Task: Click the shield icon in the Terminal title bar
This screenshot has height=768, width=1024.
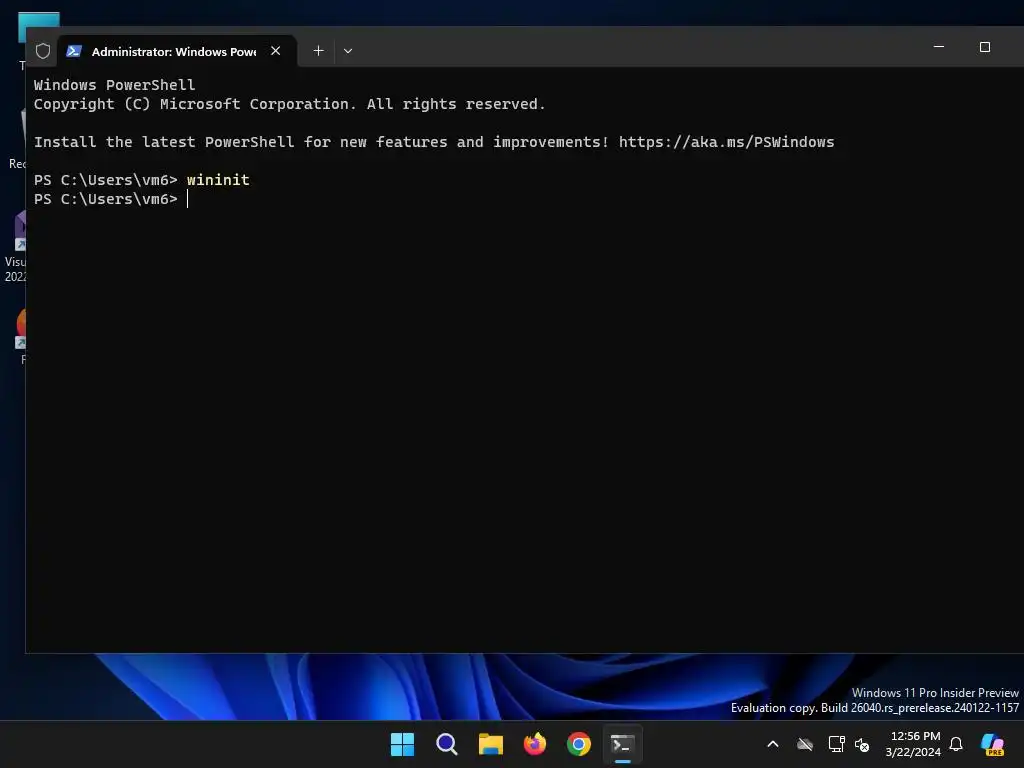Action: [x=43, y=51]
